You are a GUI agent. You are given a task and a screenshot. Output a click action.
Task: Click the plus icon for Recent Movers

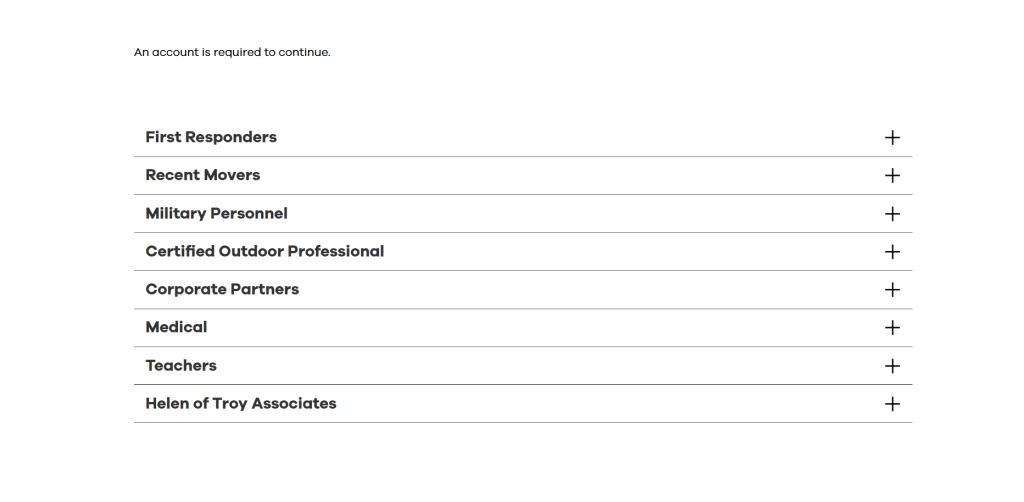[x=892, y=176]
